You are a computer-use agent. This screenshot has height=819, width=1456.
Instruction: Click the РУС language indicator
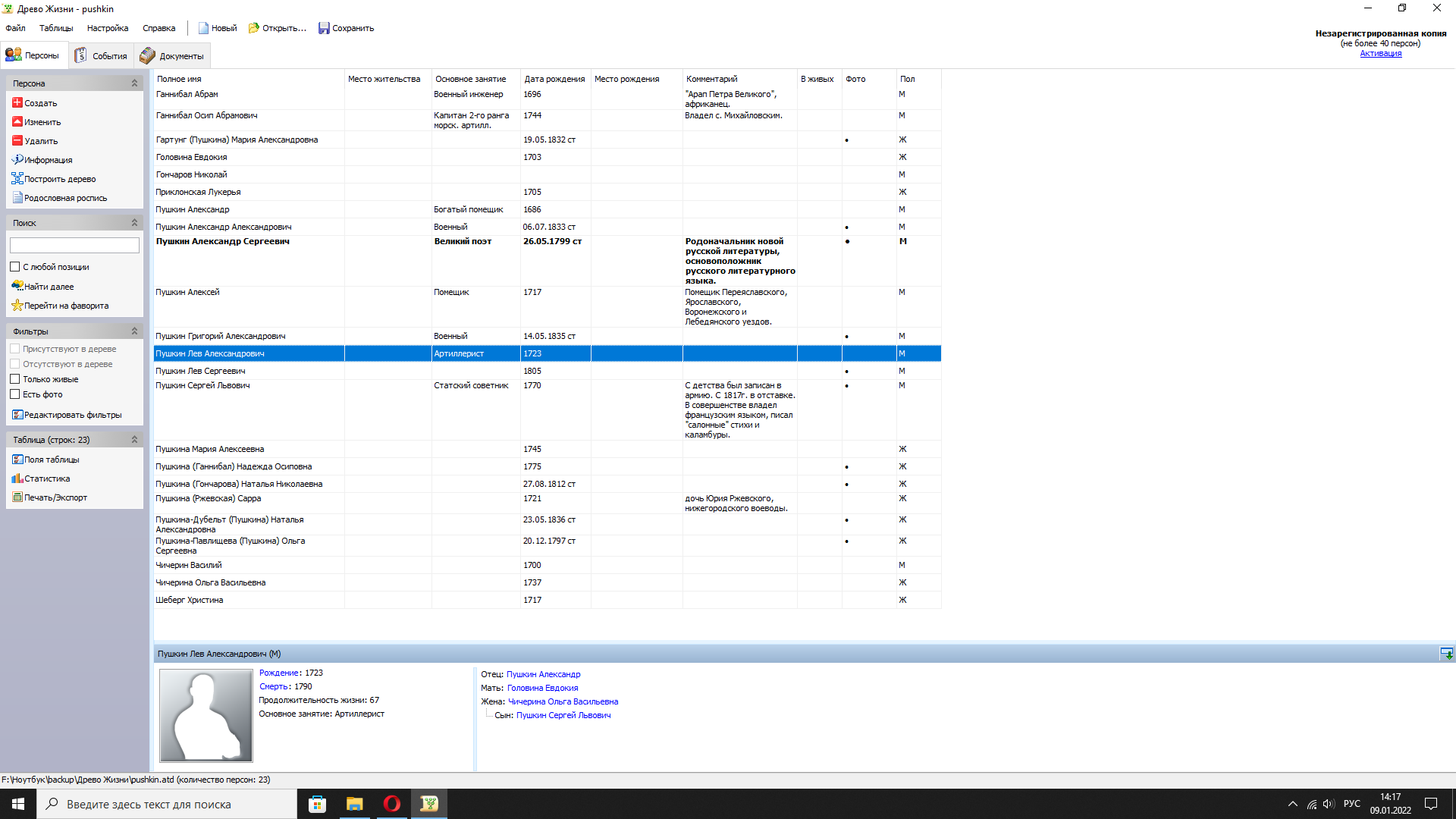click(1351, 804)
